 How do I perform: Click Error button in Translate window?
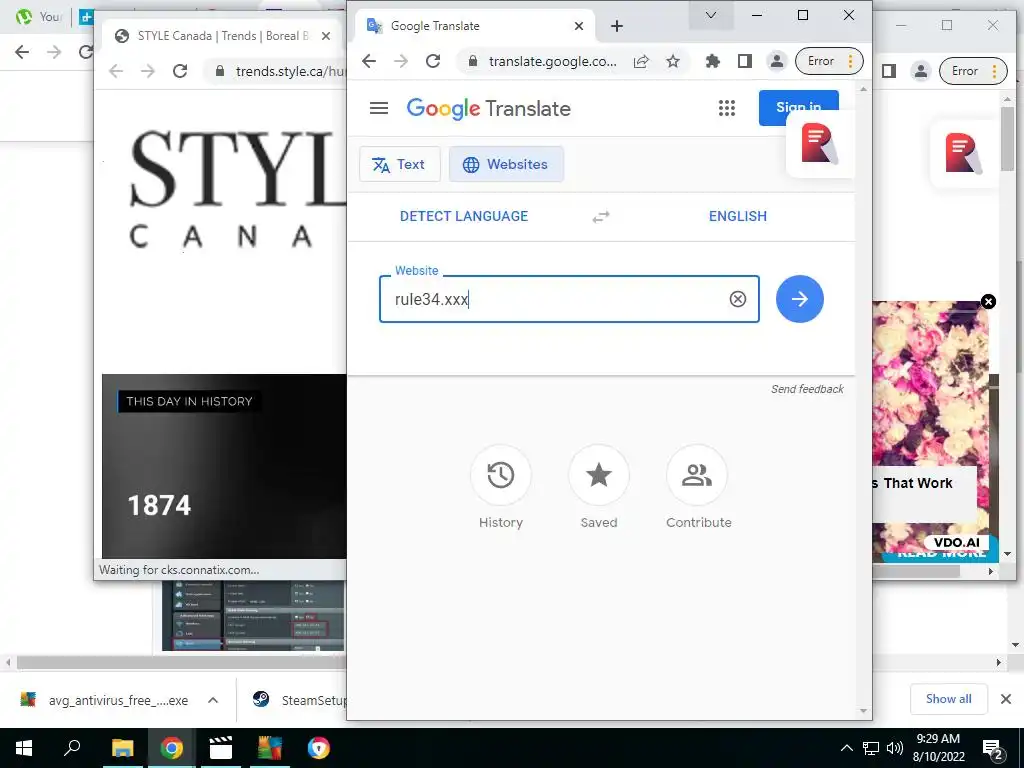tap(829, 61)
